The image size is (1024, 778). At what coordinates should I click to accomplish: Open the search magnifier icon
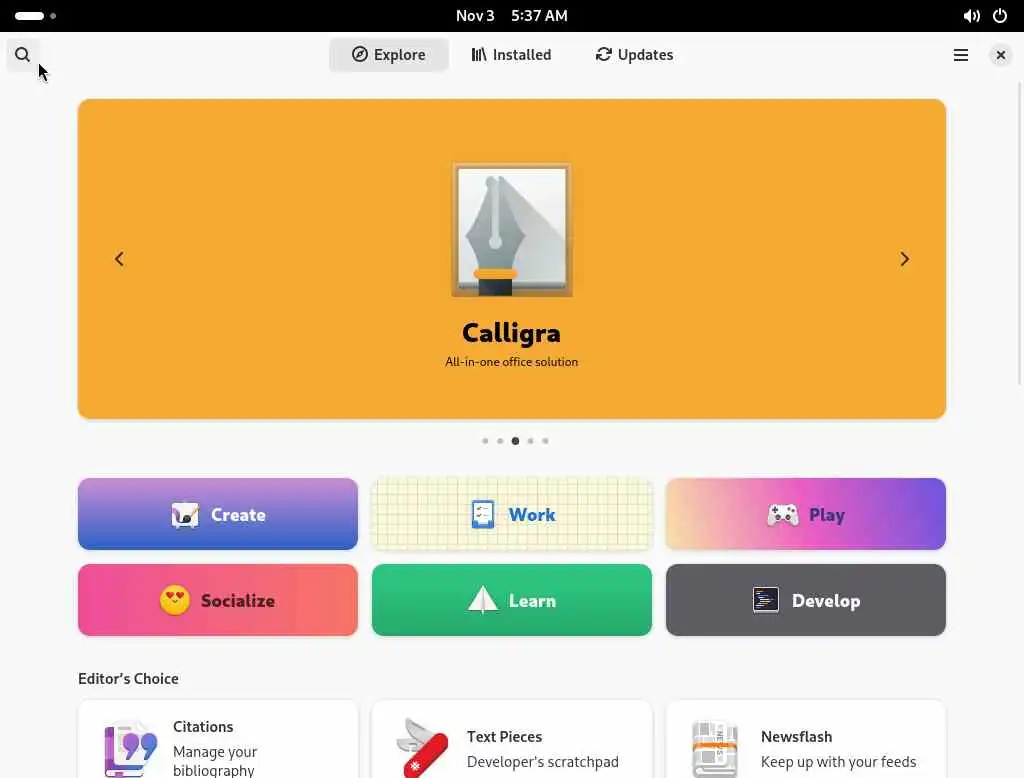pos(22,55)
